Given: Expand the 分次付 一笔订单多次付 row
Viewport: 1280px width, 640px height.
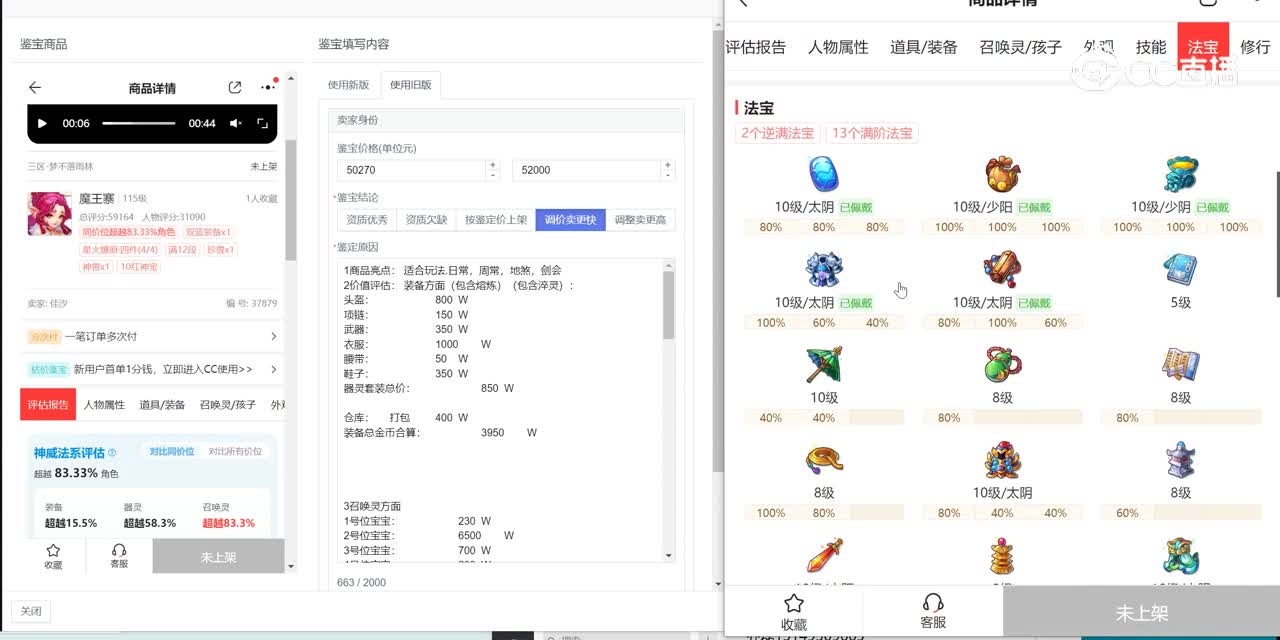Looking at the screenshot, I should coord(152,337).
